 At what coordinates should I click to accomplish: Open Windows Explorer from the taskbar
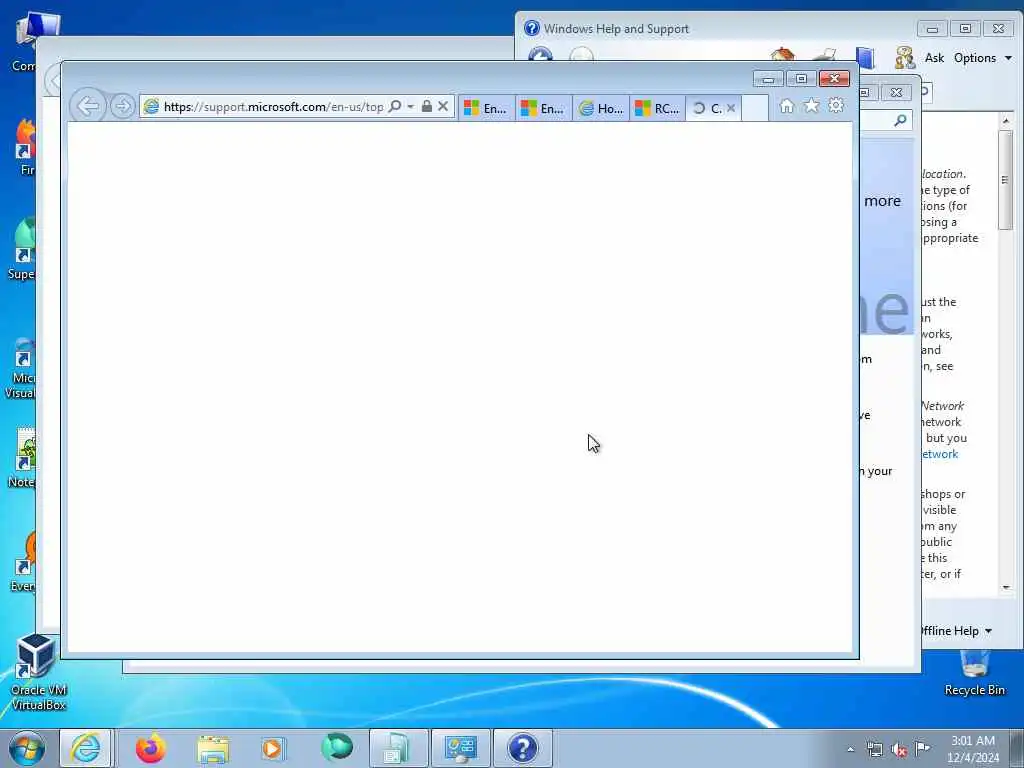tap(213, 748)
